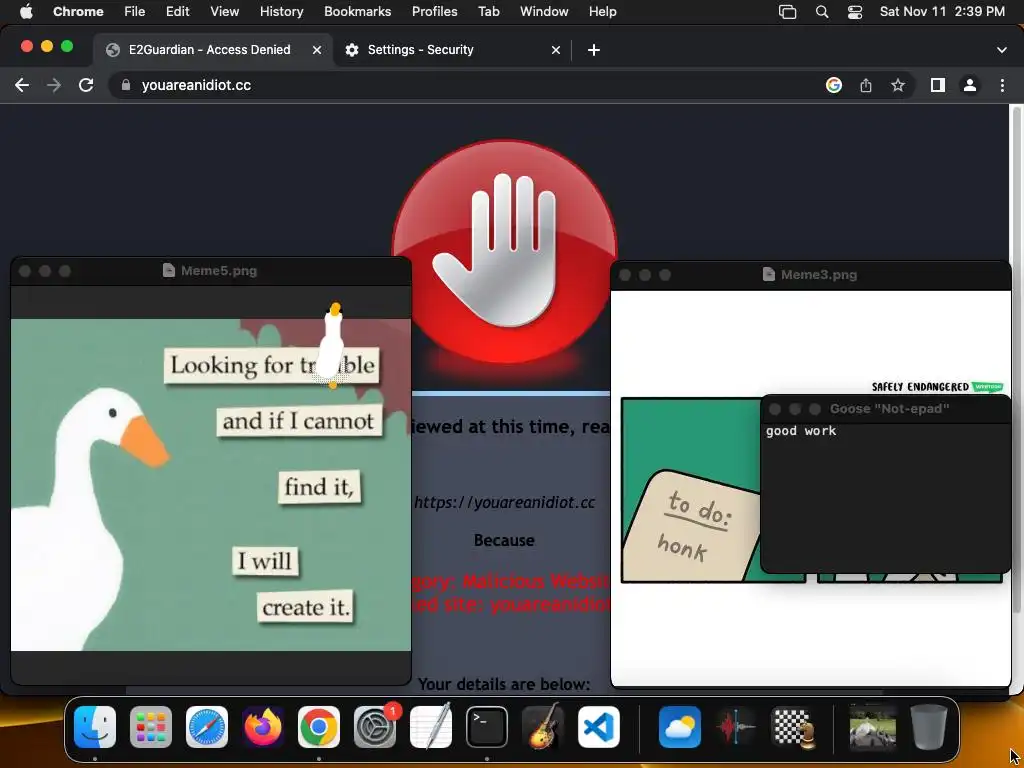Image resolution: width=1024 pixels, height=768 pixels.
Task: Open the History menu
Action: point(281,12)
